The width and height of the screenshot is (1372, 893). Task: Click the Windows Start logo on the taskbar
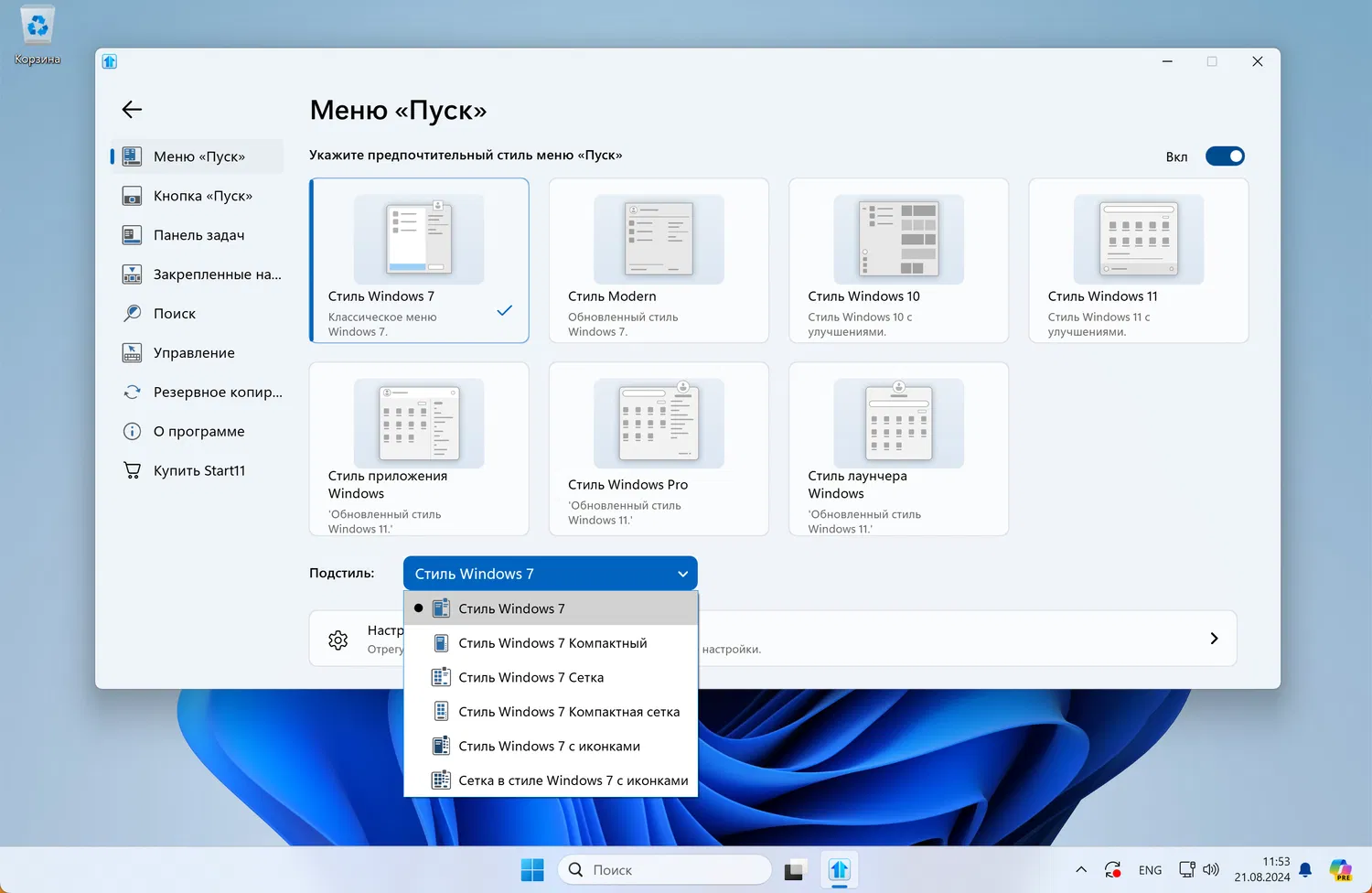click(532, 870)
